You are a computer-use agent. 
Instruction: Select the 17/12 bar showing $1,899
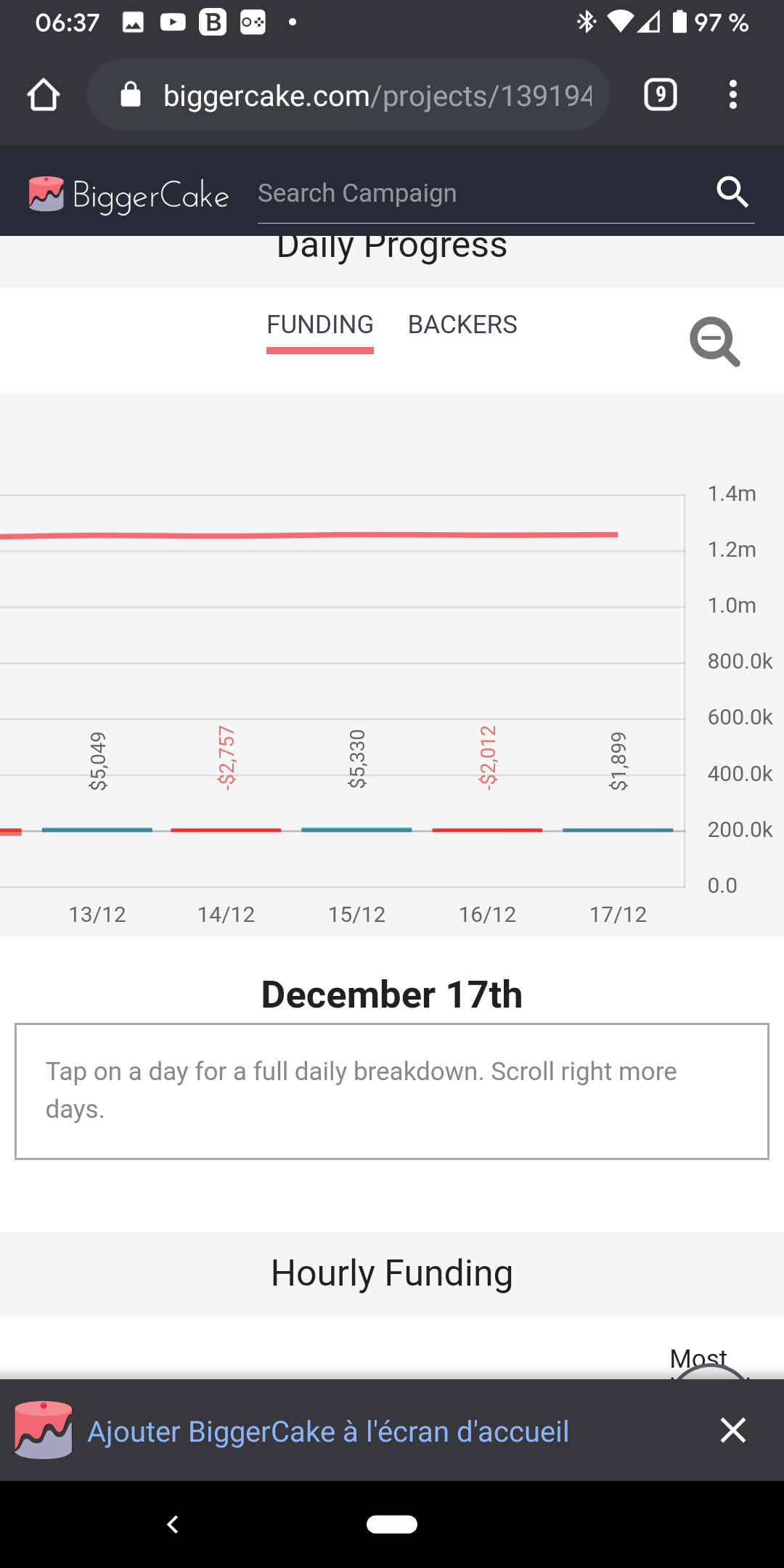coord(618,829)
